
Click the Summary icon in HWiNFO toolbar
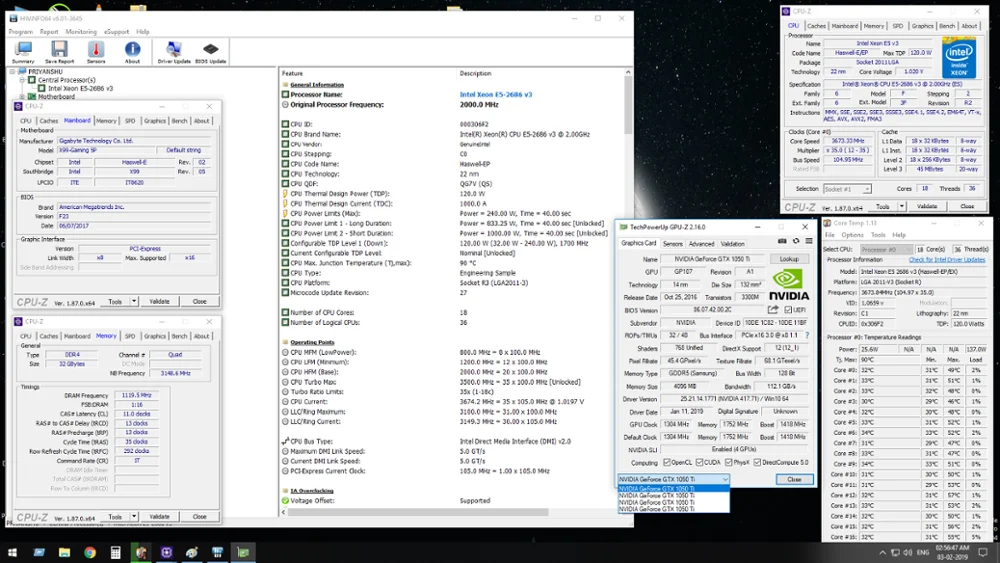click(23, 51)
